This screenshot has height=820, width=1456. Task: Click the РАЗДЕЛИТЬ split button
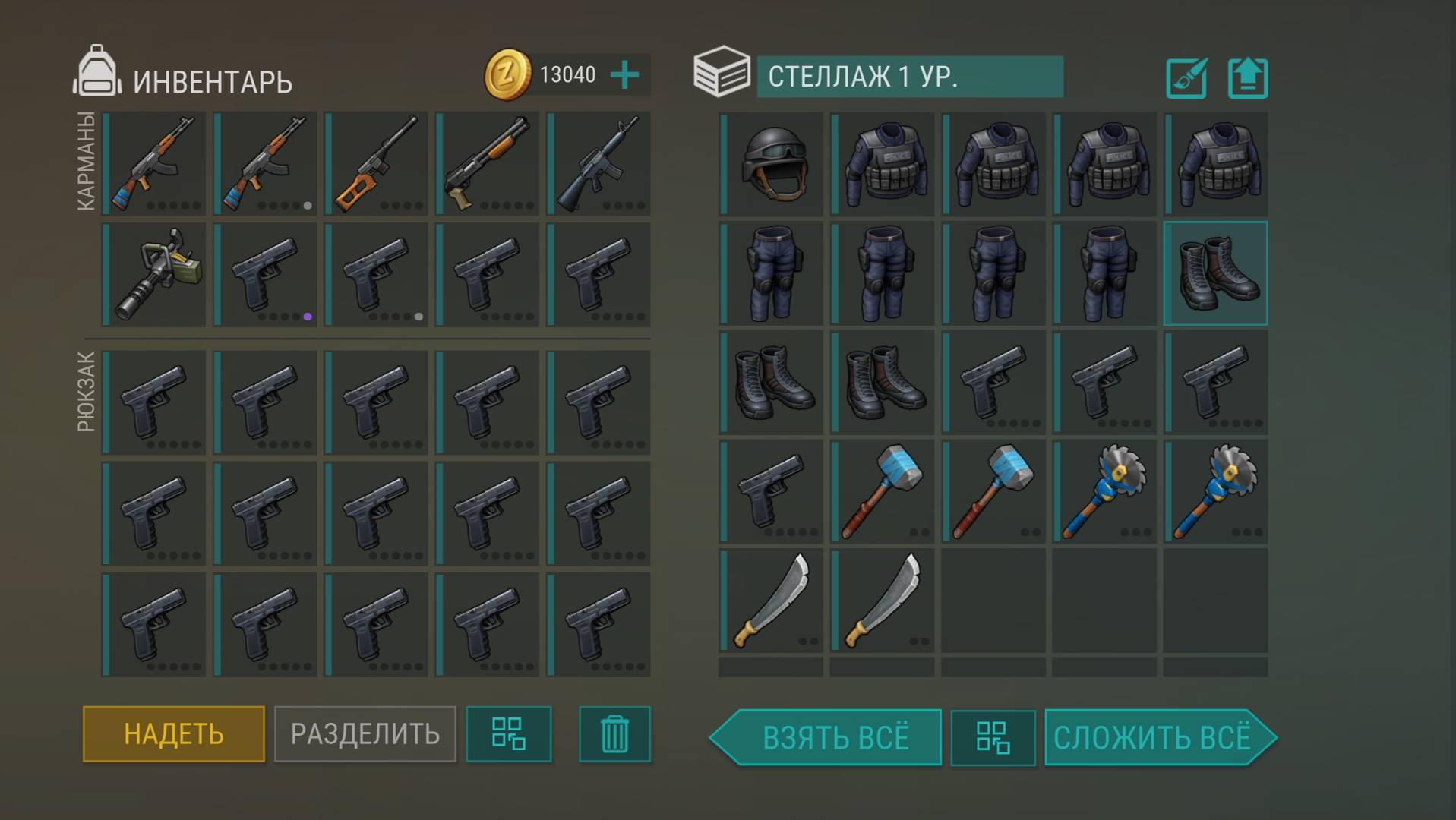(x=365, y=734)
